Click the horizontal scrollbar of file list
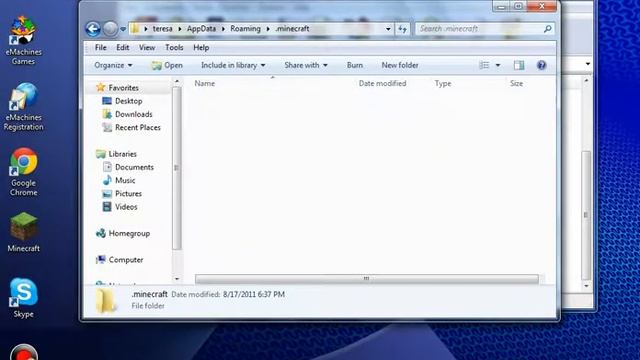 (367, 279)
